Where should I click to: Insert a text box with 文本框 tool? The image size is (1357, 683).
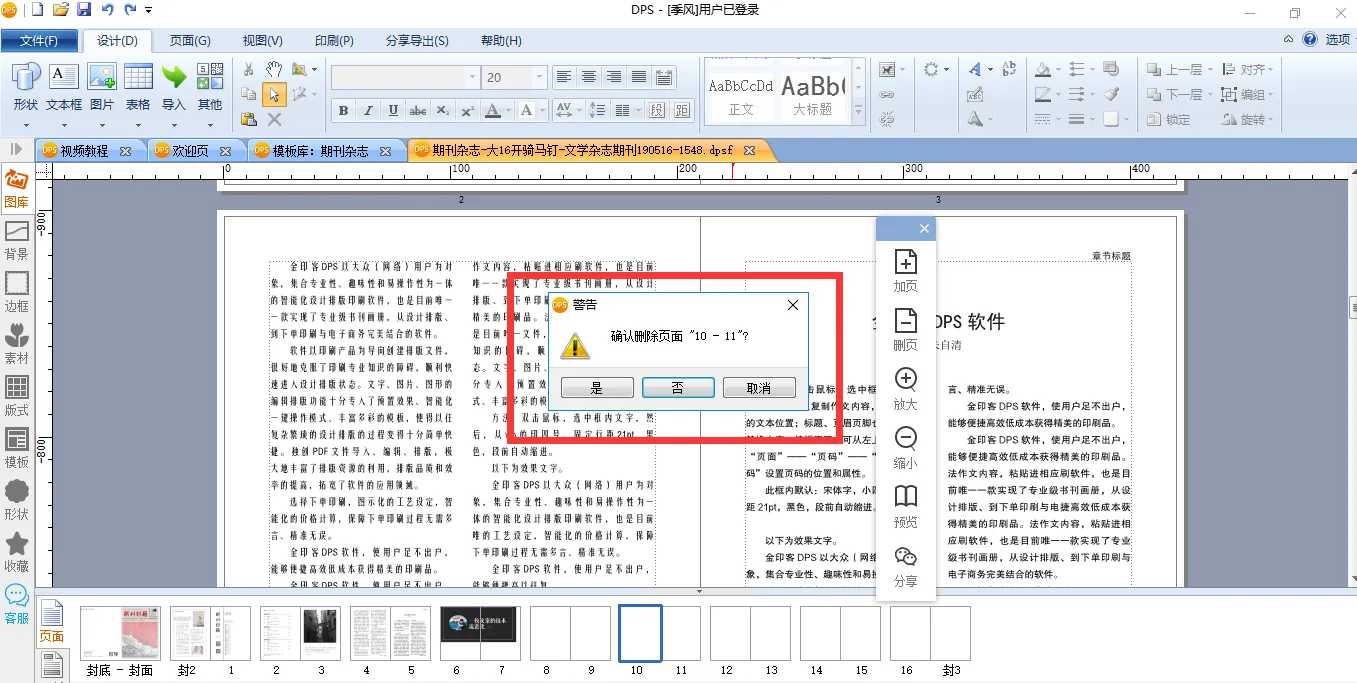[64, 87]
